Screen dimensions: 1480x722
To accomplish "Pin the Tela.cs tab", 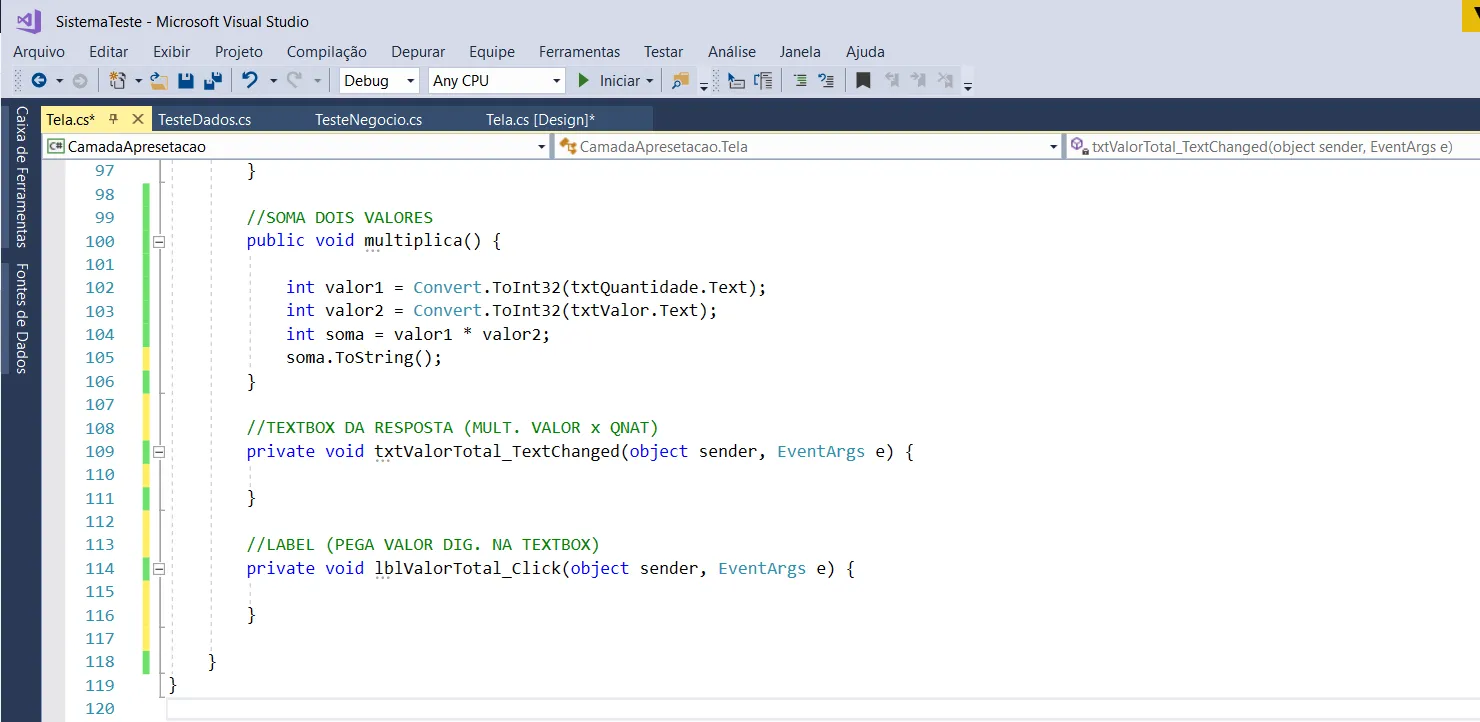I will (x=113, y=119).
